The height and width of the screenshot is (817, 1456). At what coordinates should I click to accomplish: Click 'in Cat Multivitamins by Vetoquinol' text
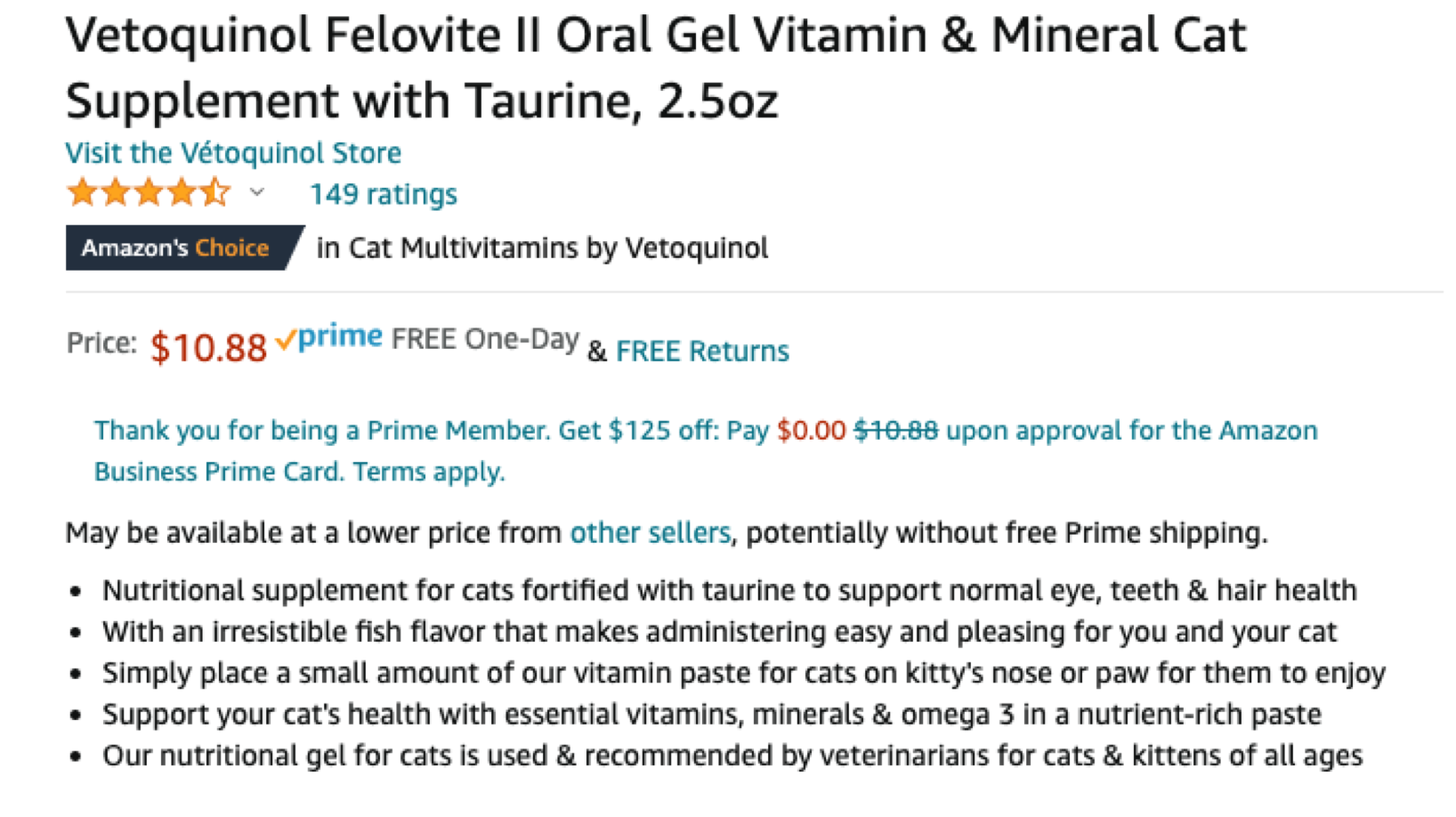542,247
